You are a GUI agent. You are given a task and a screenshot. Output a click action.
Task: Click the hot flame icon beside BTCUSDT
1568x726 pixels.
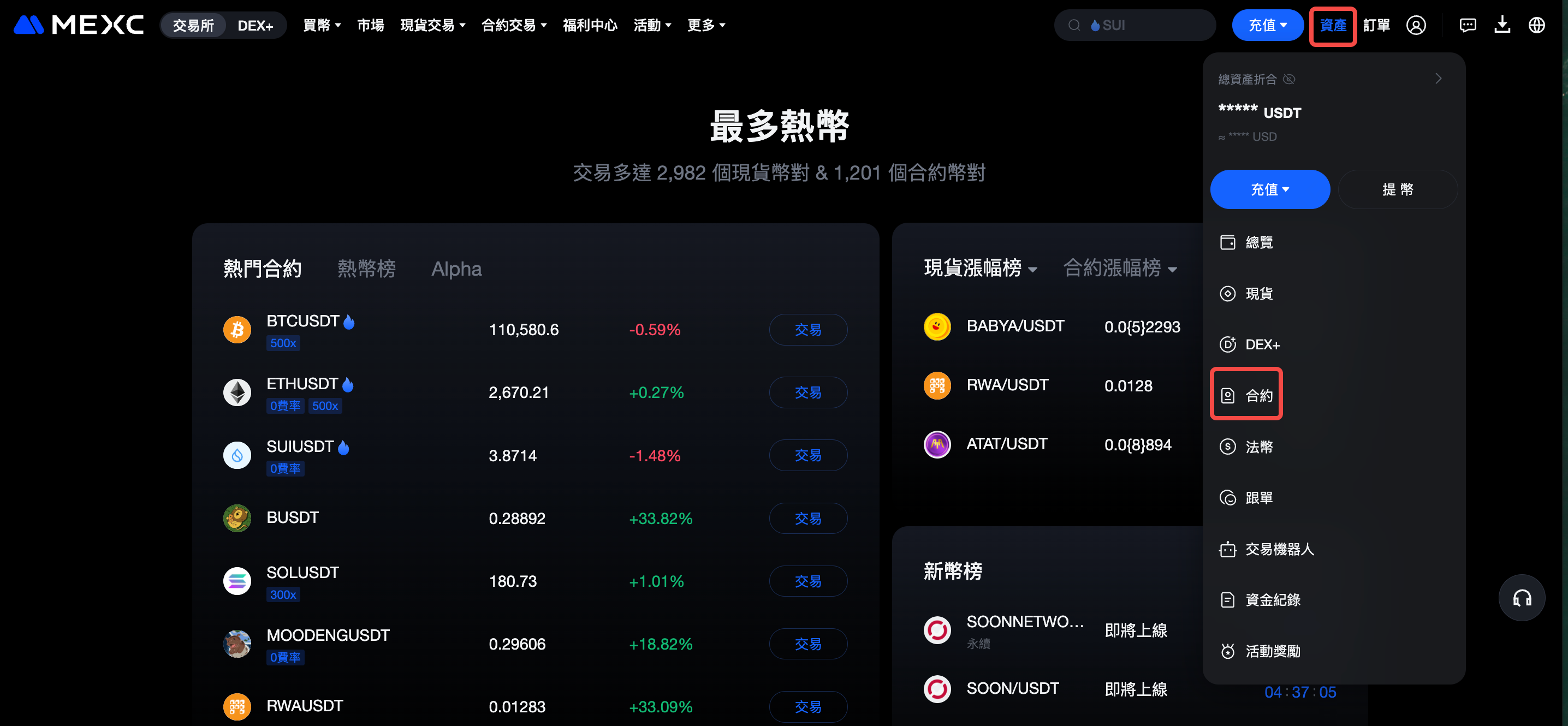coord(349,322)
